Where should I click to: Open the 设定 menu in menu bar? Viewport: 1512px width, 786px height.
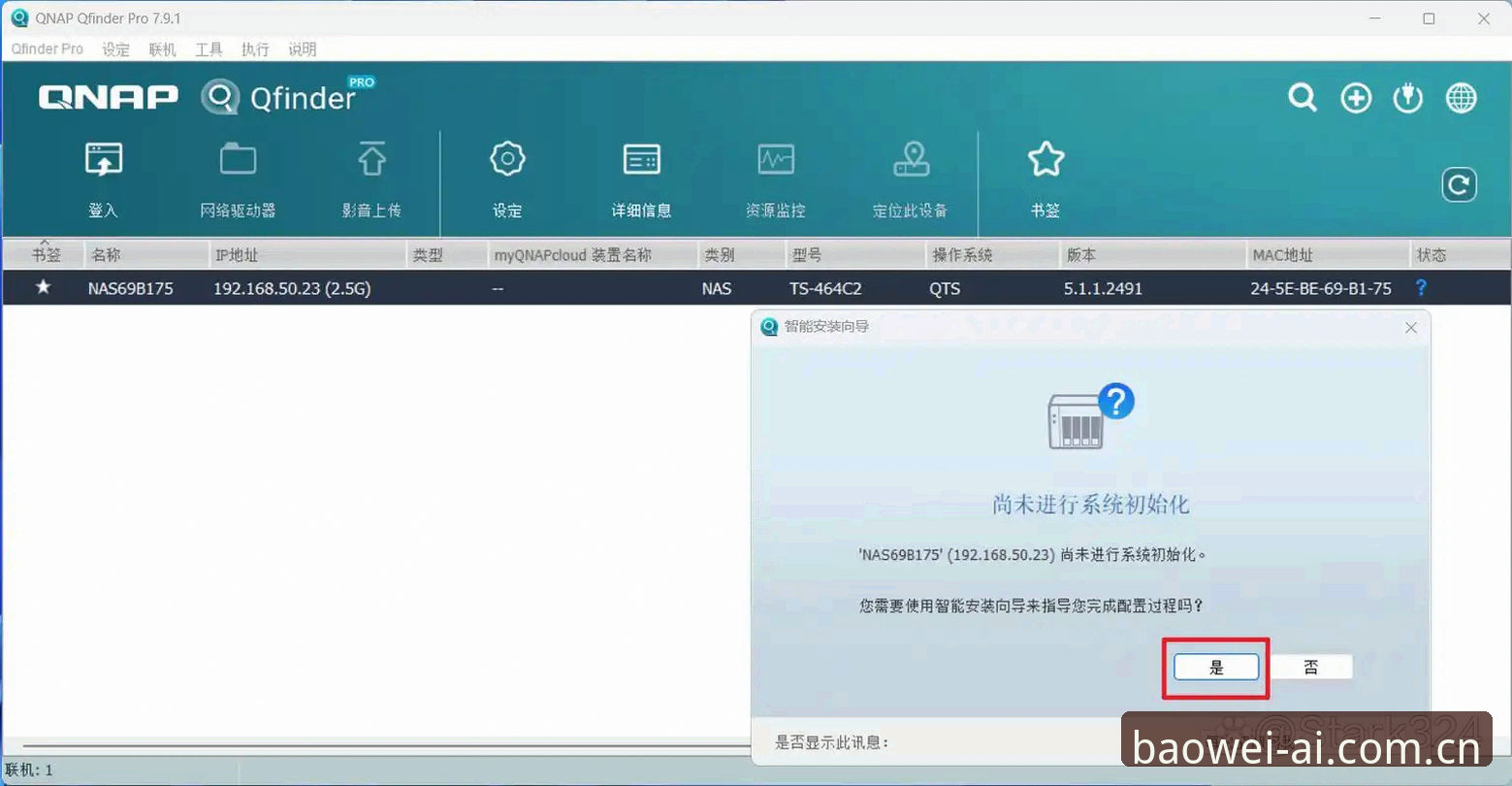click(115, 49)
